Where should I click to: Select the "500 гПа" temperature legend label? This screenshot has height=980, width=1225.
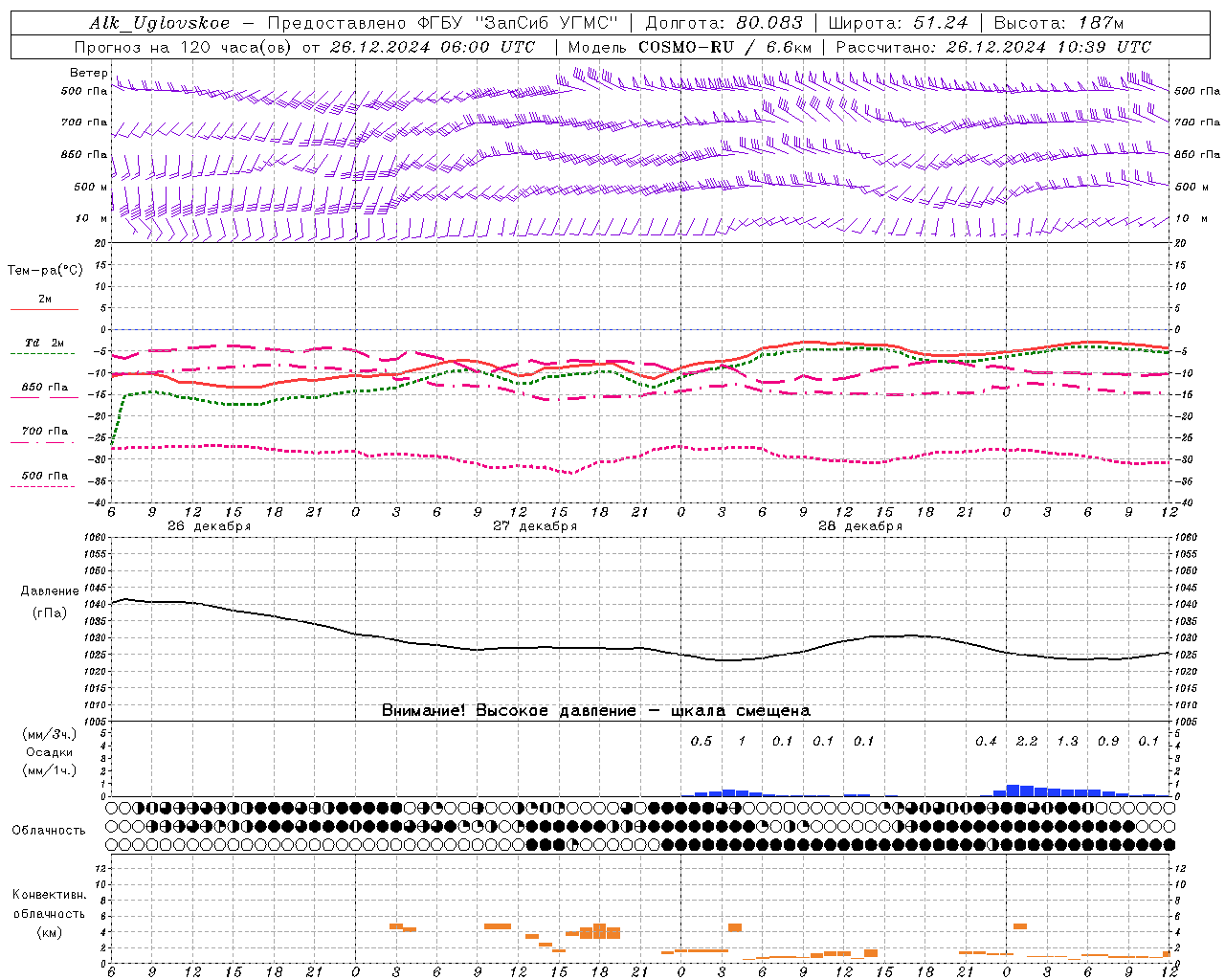coord(45,475)
